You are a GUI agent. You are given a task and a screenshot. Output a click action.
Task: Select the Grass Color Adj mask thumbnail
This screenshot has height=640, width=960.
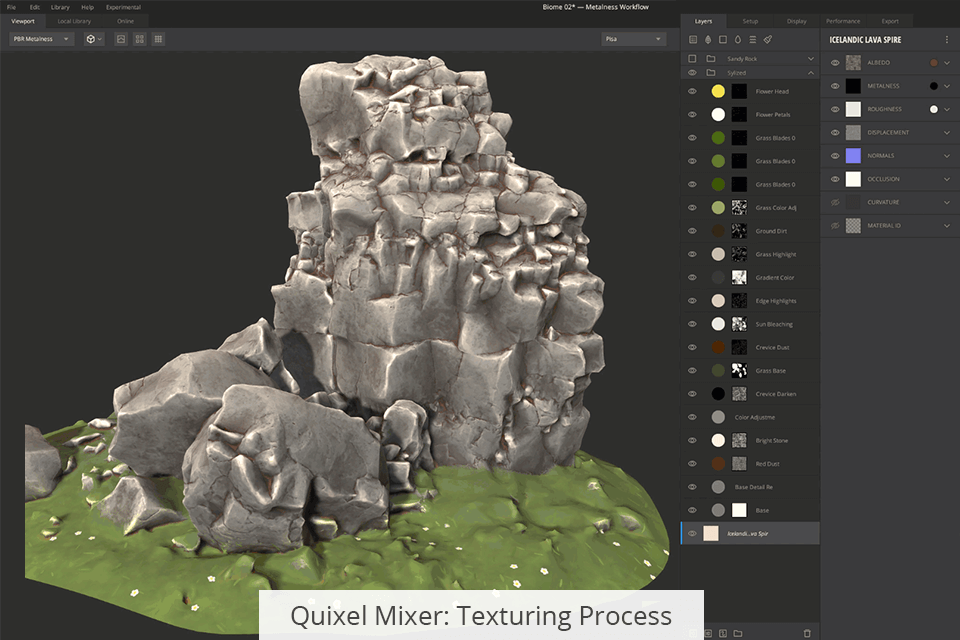pos(740,208)
